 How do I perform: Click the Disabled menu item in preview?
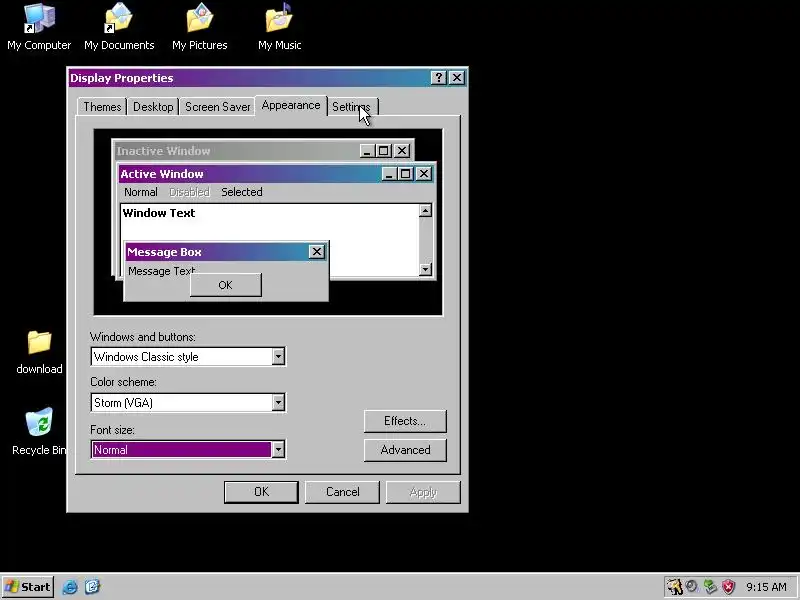click(189, 192)
